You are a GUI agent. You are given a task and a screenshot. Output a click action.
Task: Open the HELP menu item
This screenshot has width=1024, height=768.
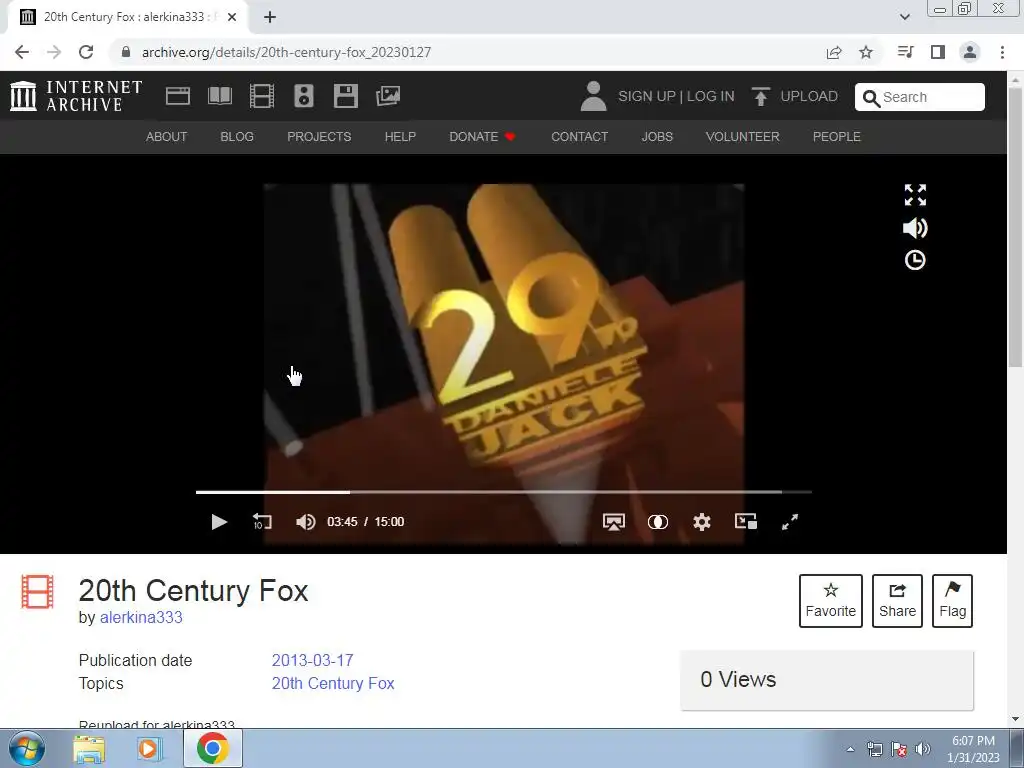(x=400, y=136)
